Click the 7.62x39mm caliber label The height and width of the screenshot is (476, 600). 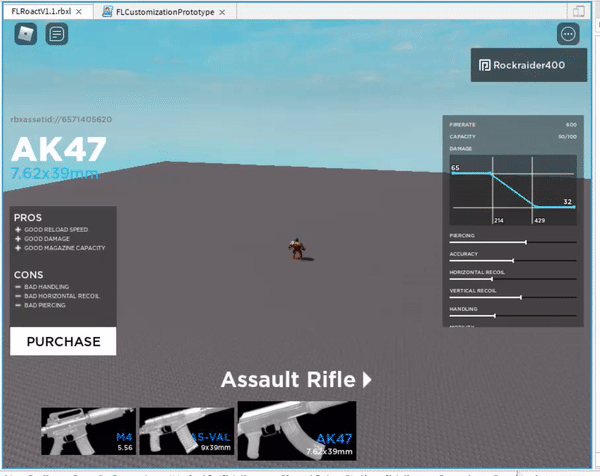(54, 173)
